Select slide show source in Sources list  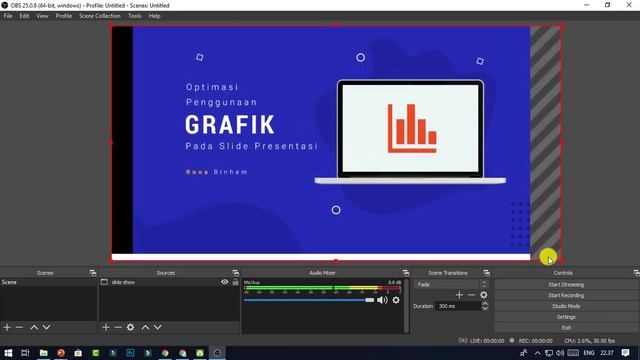123,282
